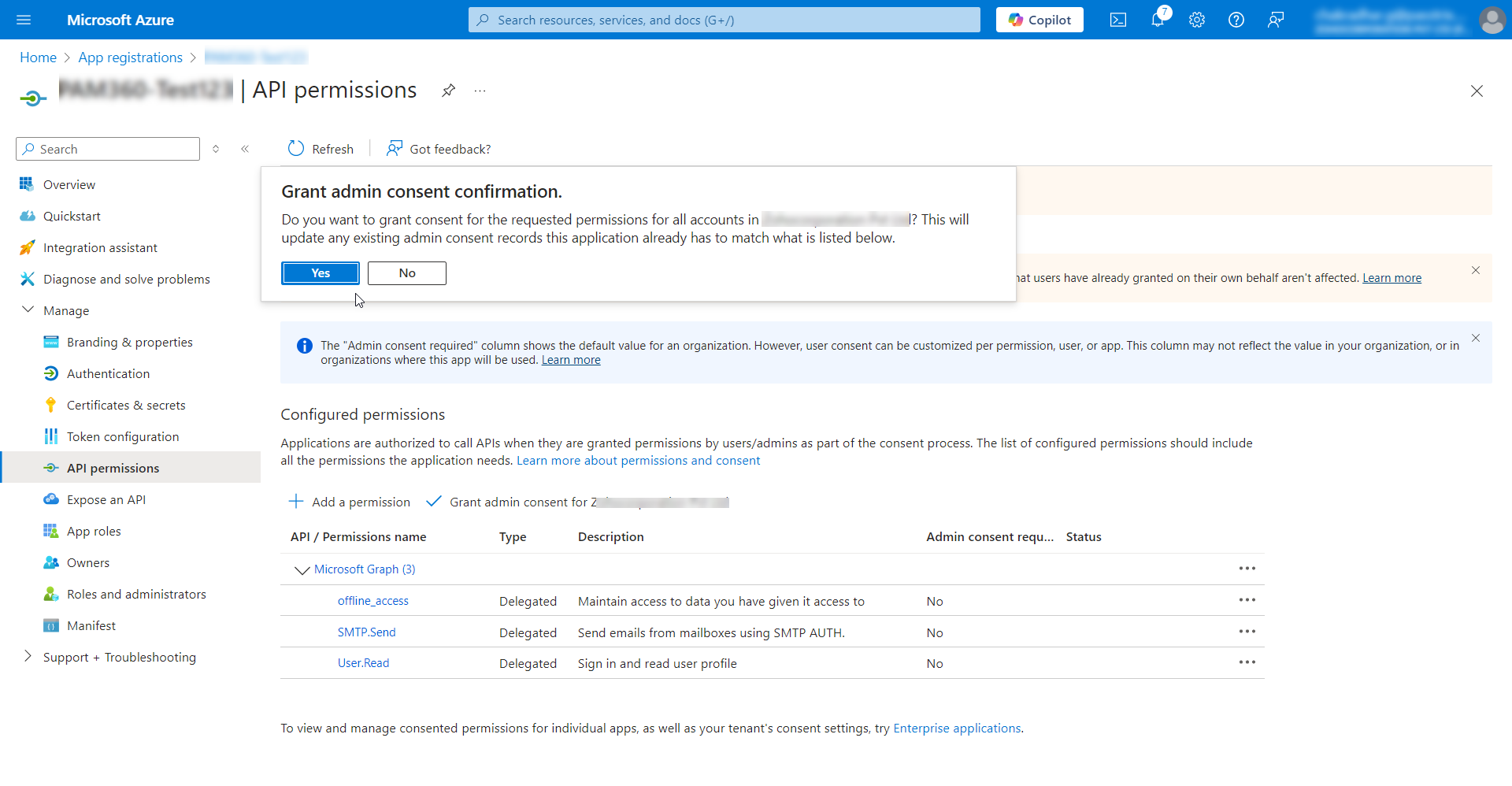The width and height of the screenshot is (1512, 786).
Task: Open portal settings gear icon
Action: [1197, 20]
